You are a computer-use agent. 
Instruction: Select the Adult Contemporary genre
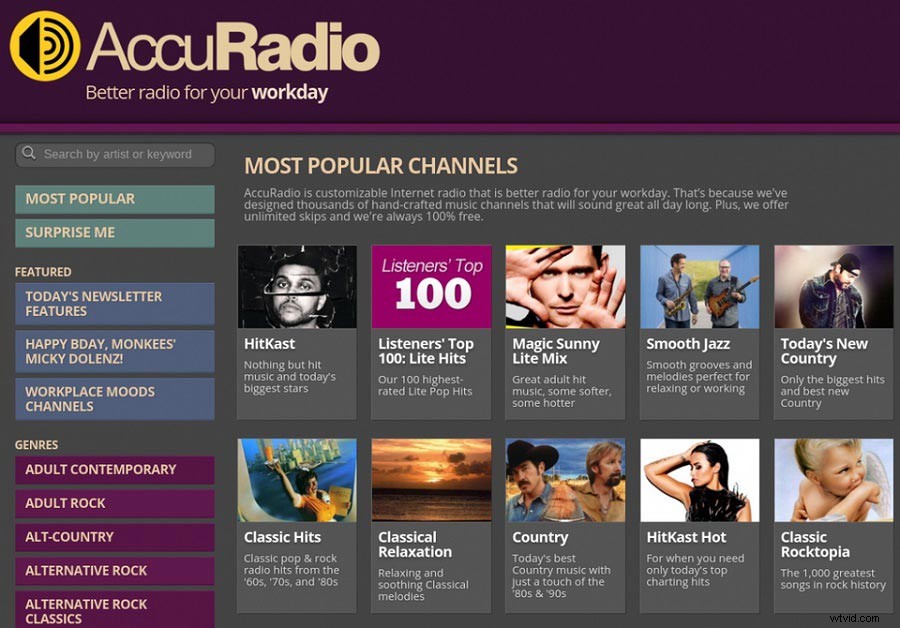[114, 469]
